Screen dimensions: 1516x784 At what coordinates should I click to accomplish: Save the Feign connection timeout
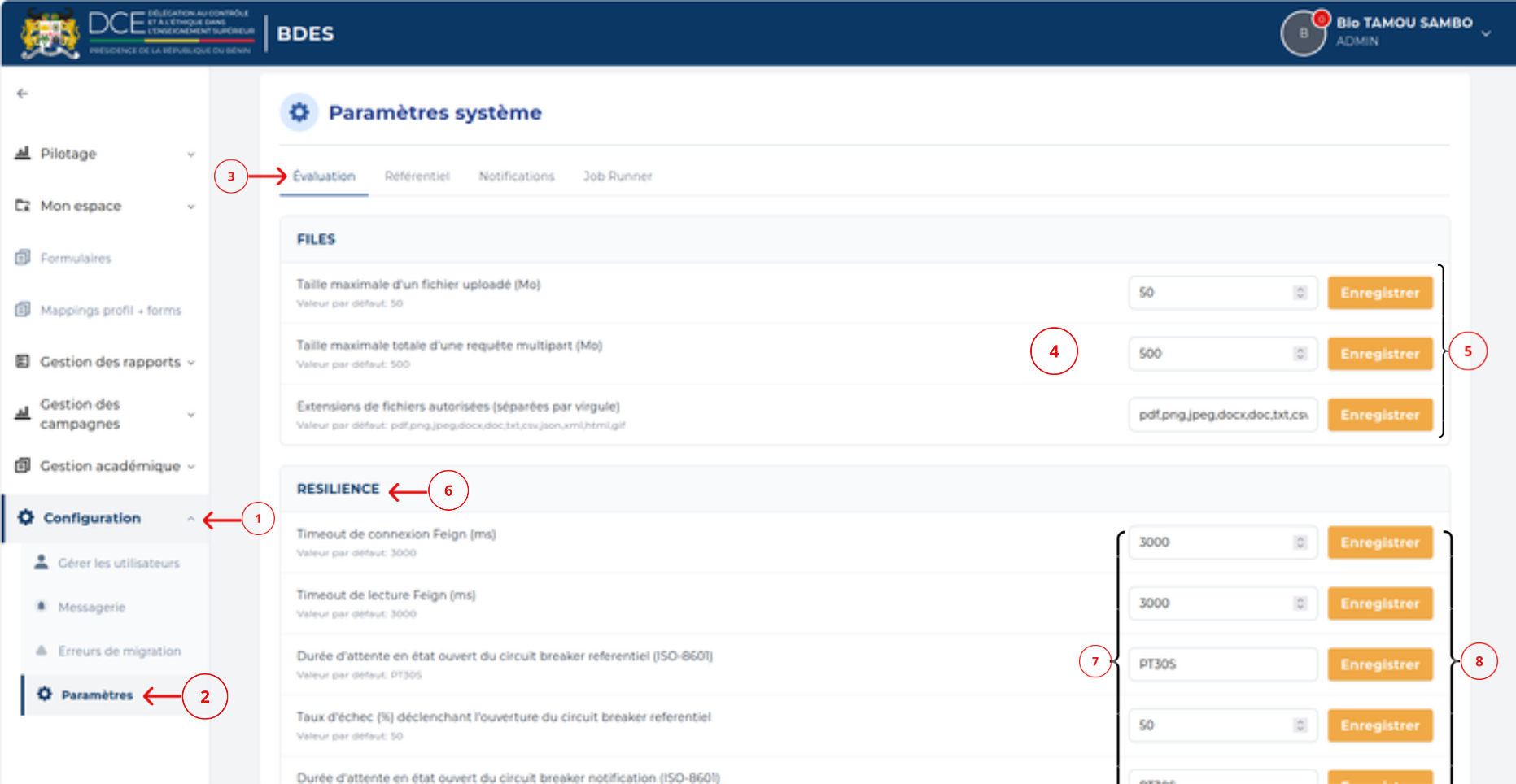[1380, 542]
